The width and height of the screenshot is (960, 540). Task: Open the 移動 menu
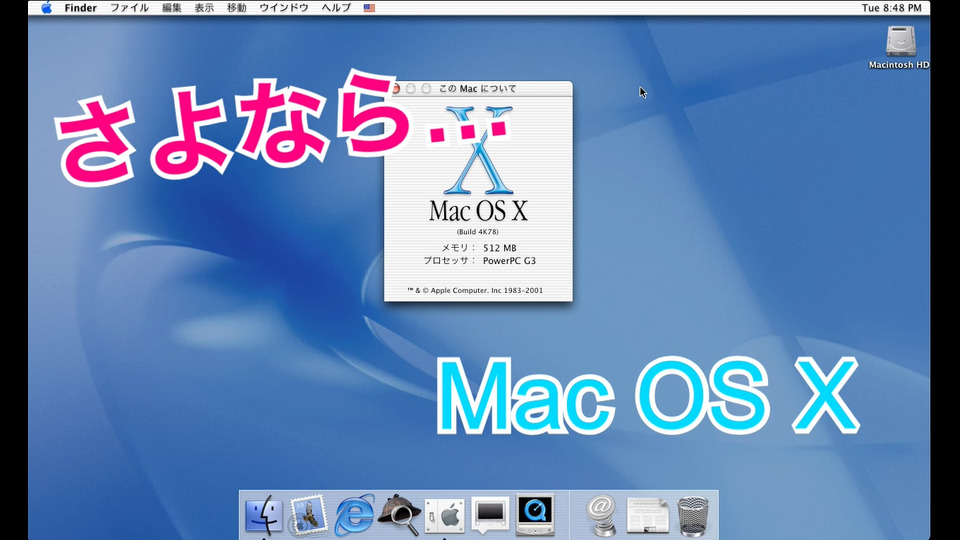coord(236,8)
